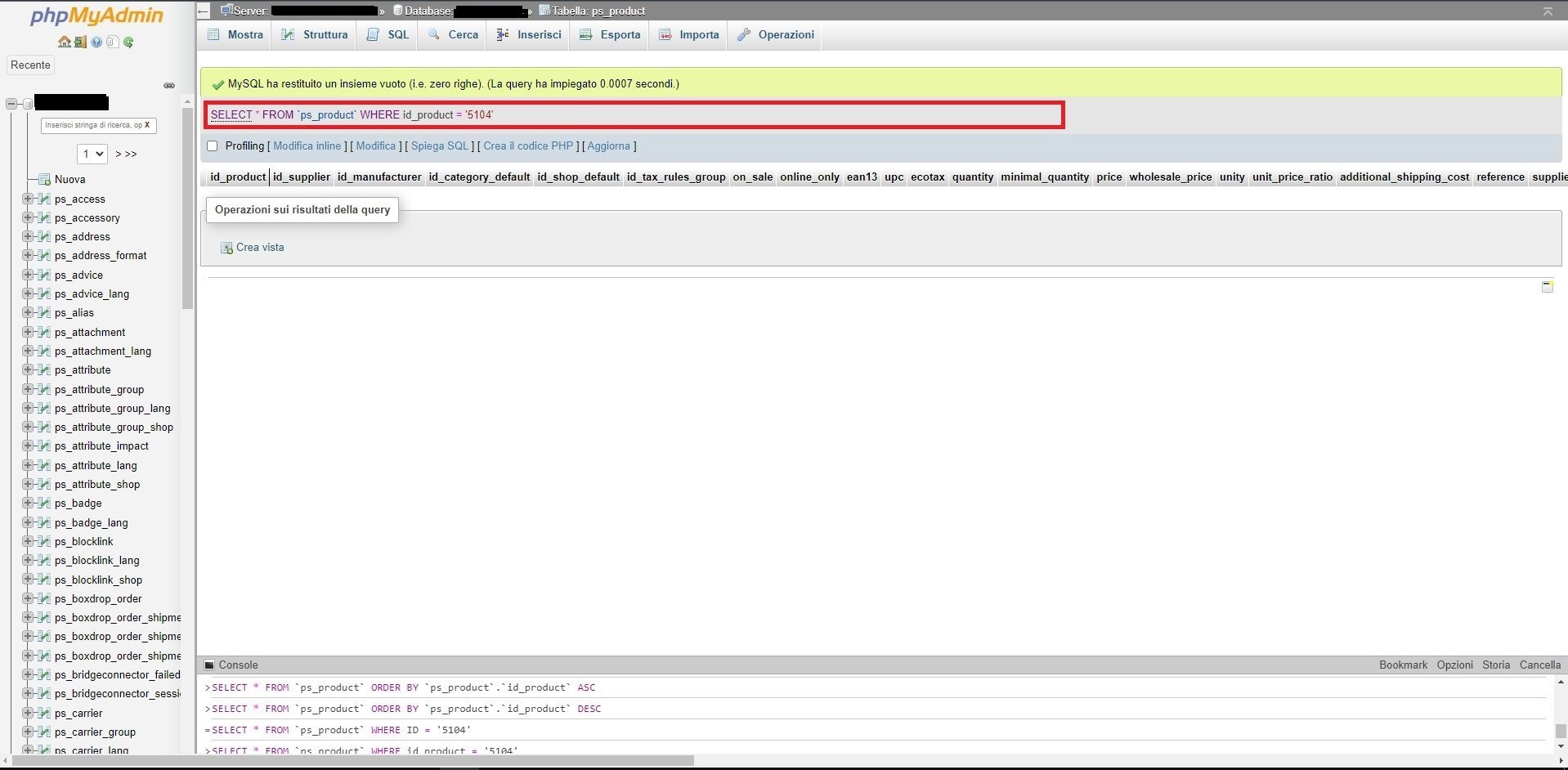
Task: Expand the ps_accessory table node
Action: (28, 217)
